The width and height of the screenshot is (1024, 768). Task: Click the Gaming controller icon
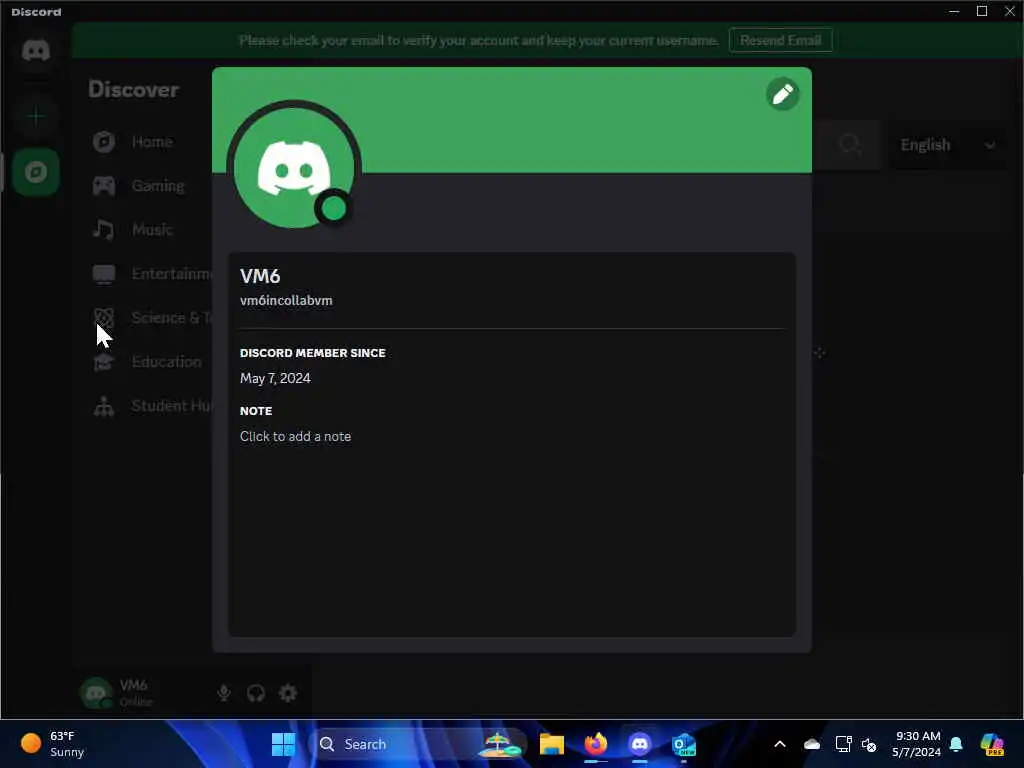[104, 186]
